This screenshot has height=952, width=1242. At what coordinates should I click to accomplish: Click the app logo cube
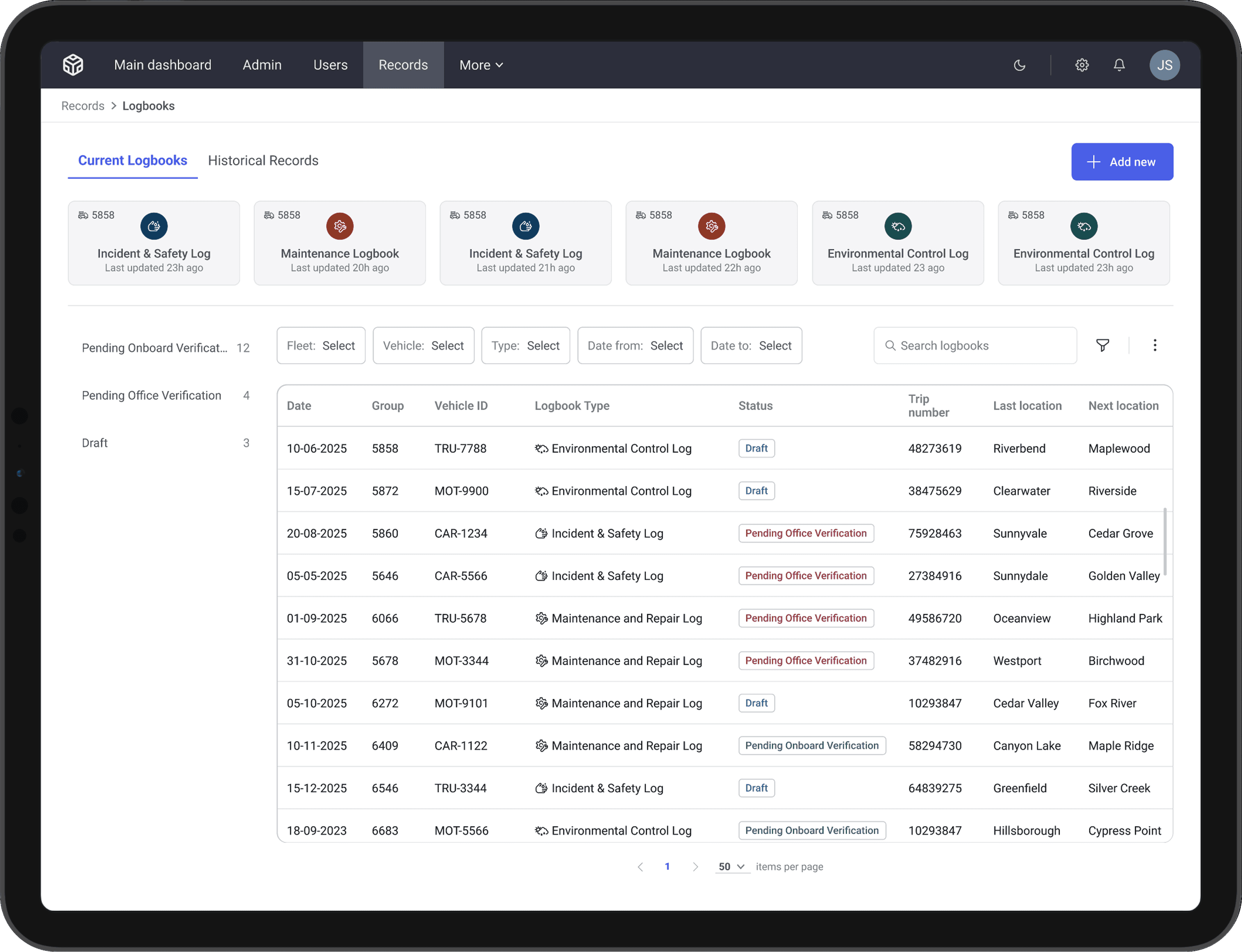pyautogui.click(x=73, y=64)
